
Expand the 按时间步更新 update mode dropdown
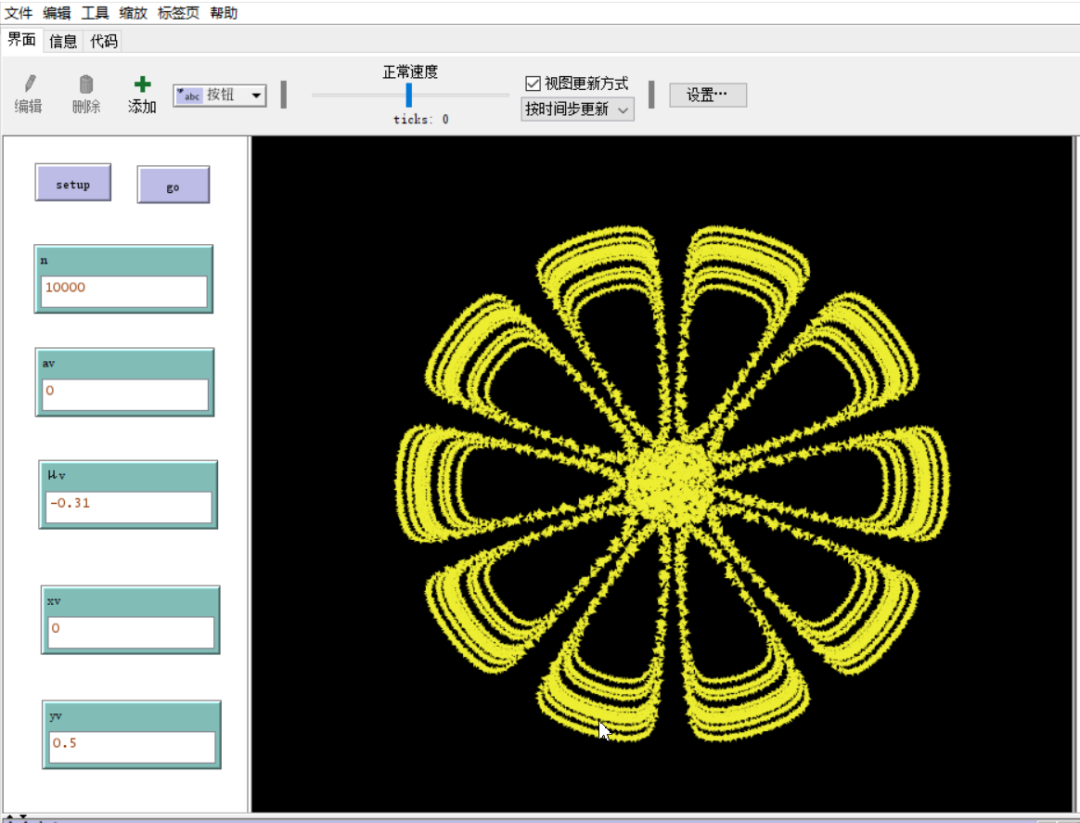tap(577, 109)
